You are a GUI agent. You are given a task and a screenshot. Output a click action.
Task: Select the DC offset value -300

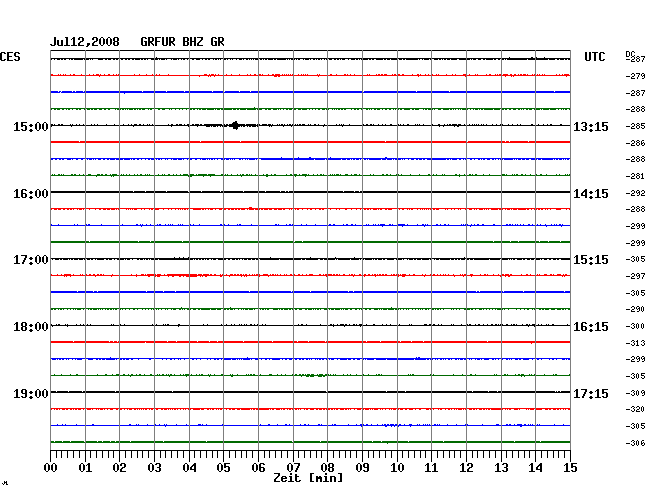635,326
